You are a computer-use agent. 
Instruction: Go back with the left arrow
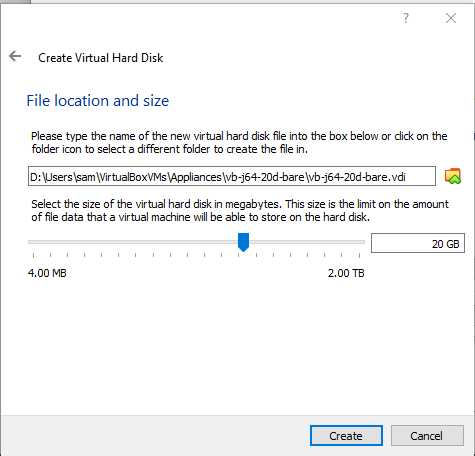point(15,56)
